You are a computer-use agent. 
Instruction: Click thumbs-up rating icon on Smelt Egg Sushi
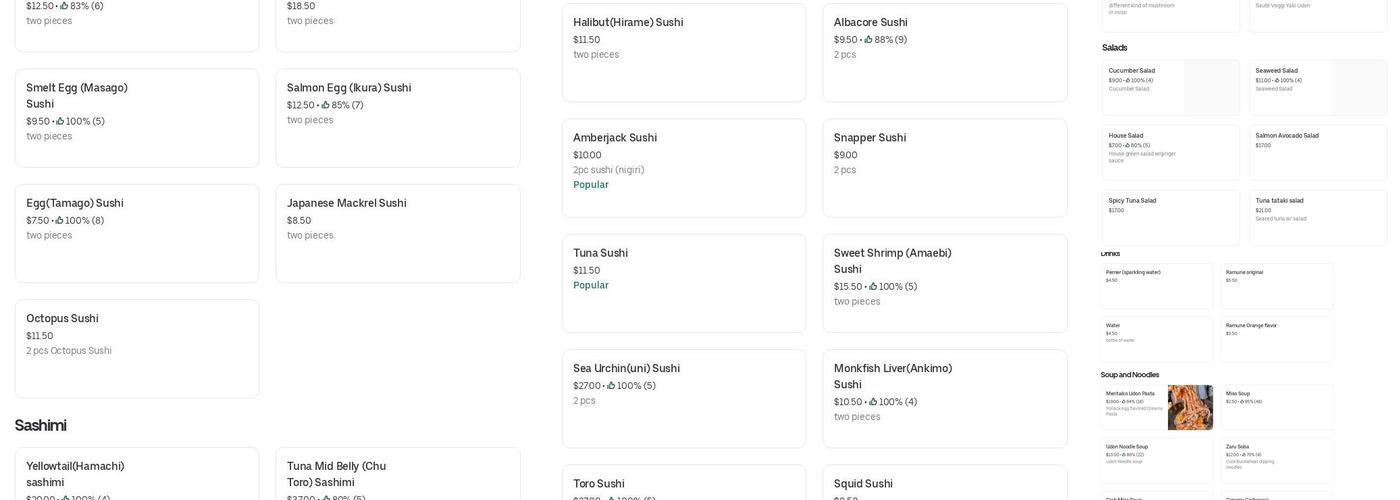coord(60,122)
